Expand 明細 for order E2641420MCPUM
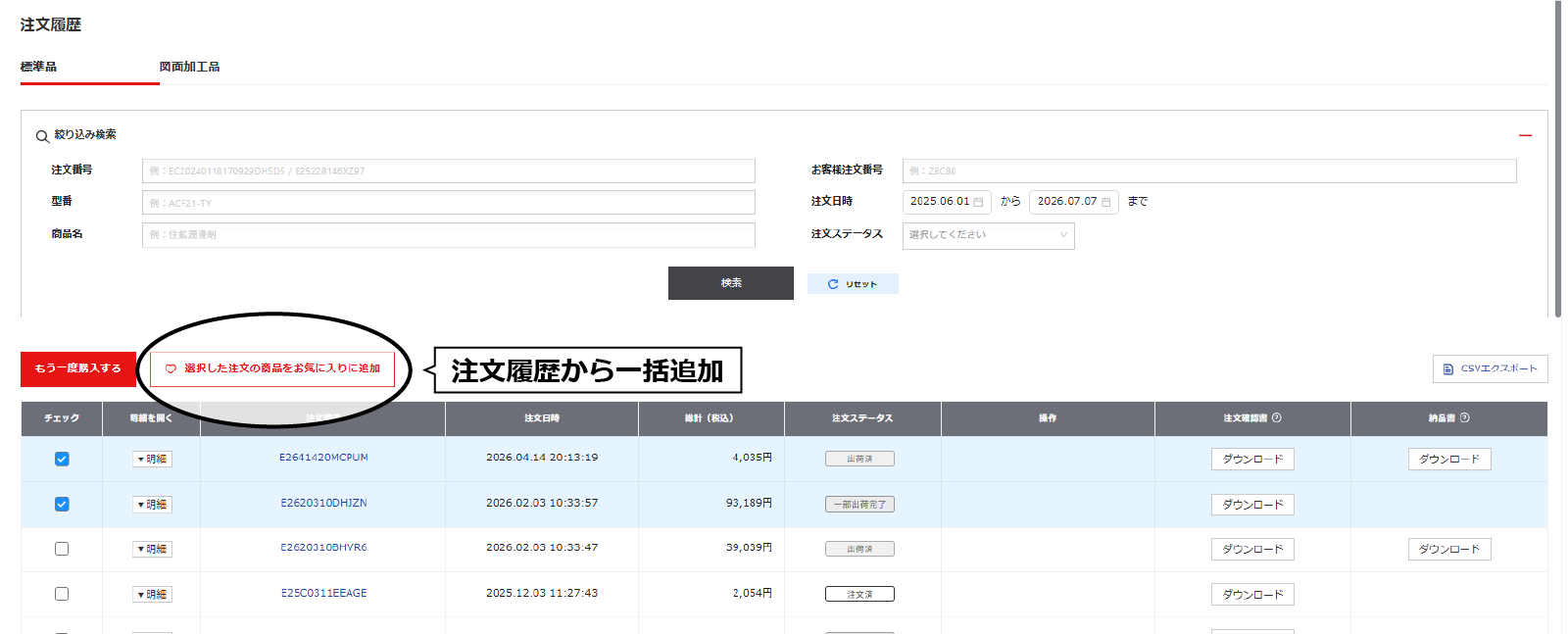Image resolution: width=1568 pixels, height=634 pixels. pyautogui.click(x=152, y=459)
